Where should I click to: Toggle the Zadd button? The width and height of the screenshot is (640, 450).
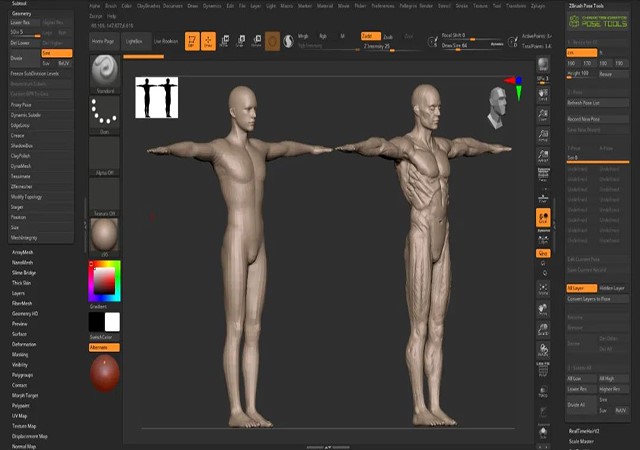tap(367, 35)
